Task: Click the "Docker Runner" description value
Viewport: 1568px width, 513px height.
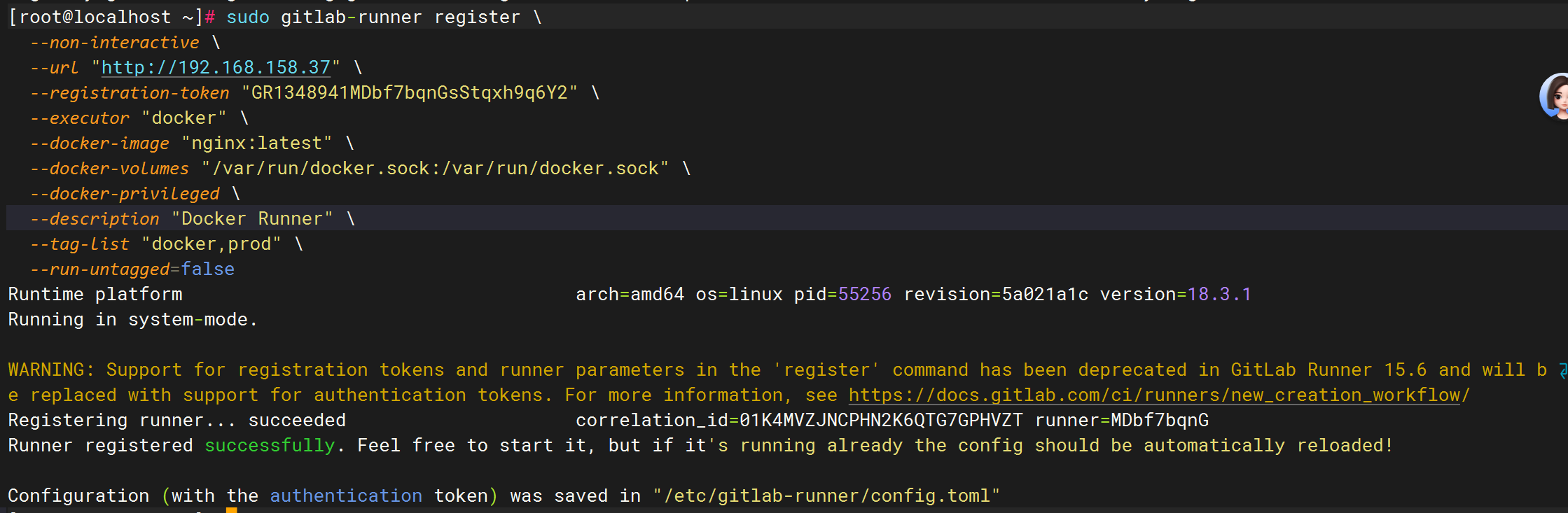Action: click(x=252, y=219)
